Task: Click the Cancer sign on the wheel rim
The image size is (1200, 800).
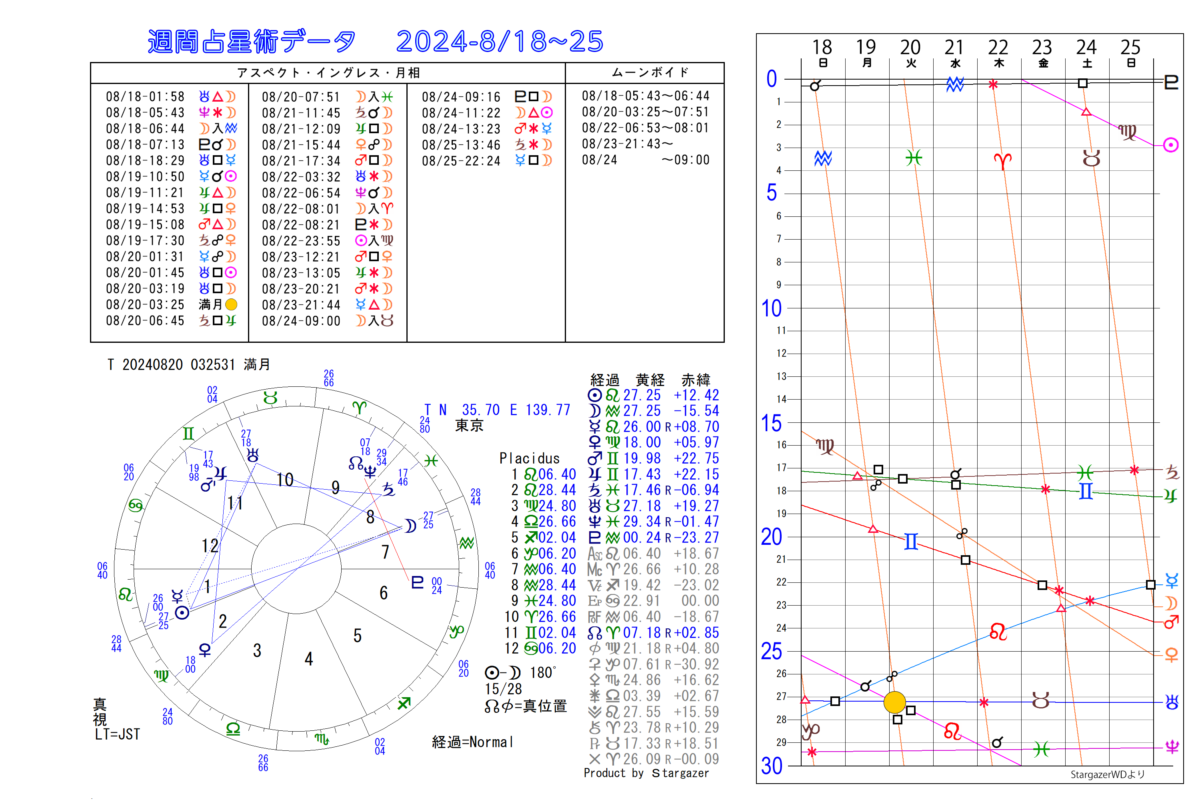Action: tap(133, 504)
